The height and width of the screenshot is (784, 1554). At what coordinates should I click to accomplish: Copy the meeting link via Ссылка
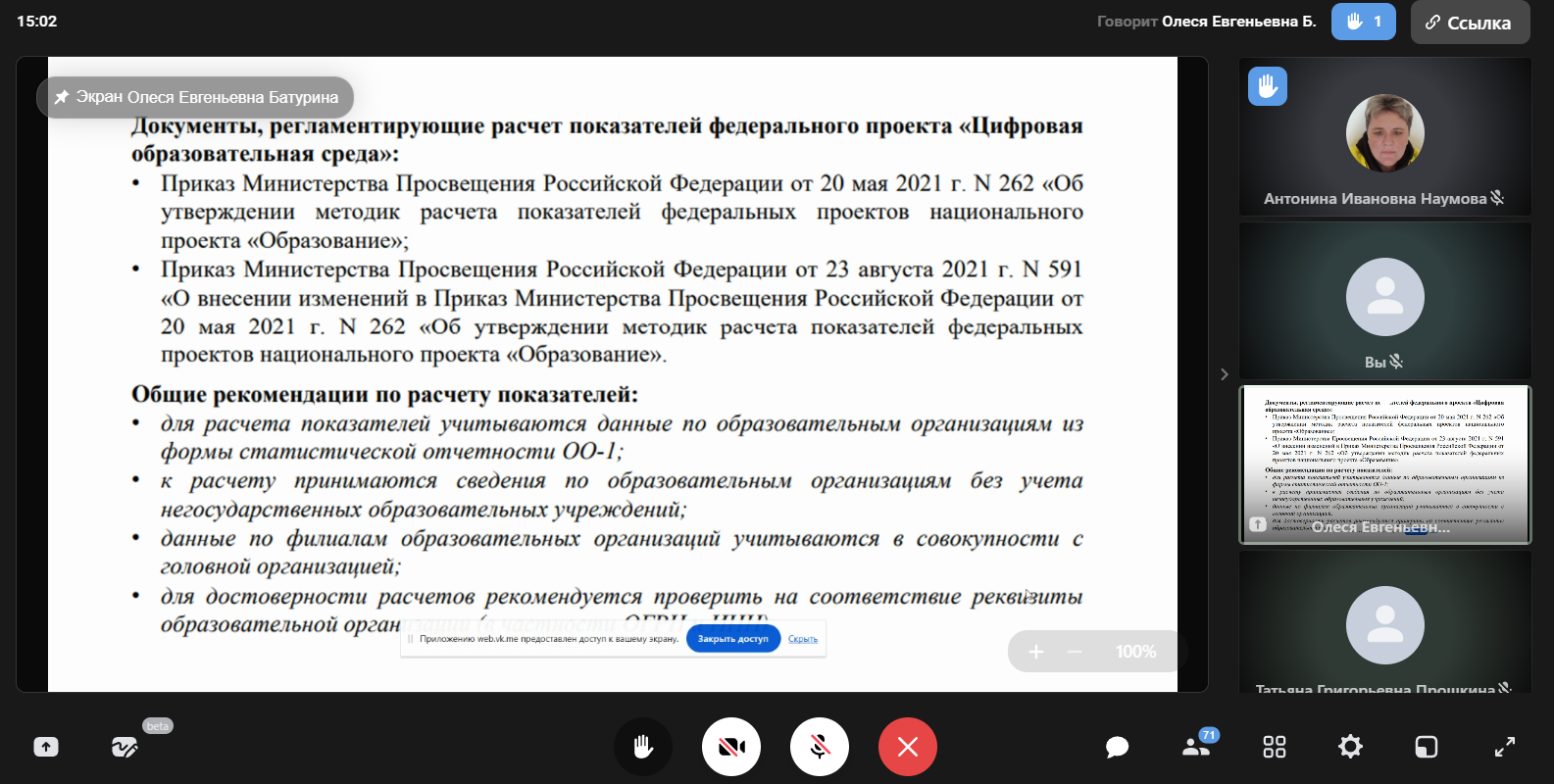[x=1470, y=23]
